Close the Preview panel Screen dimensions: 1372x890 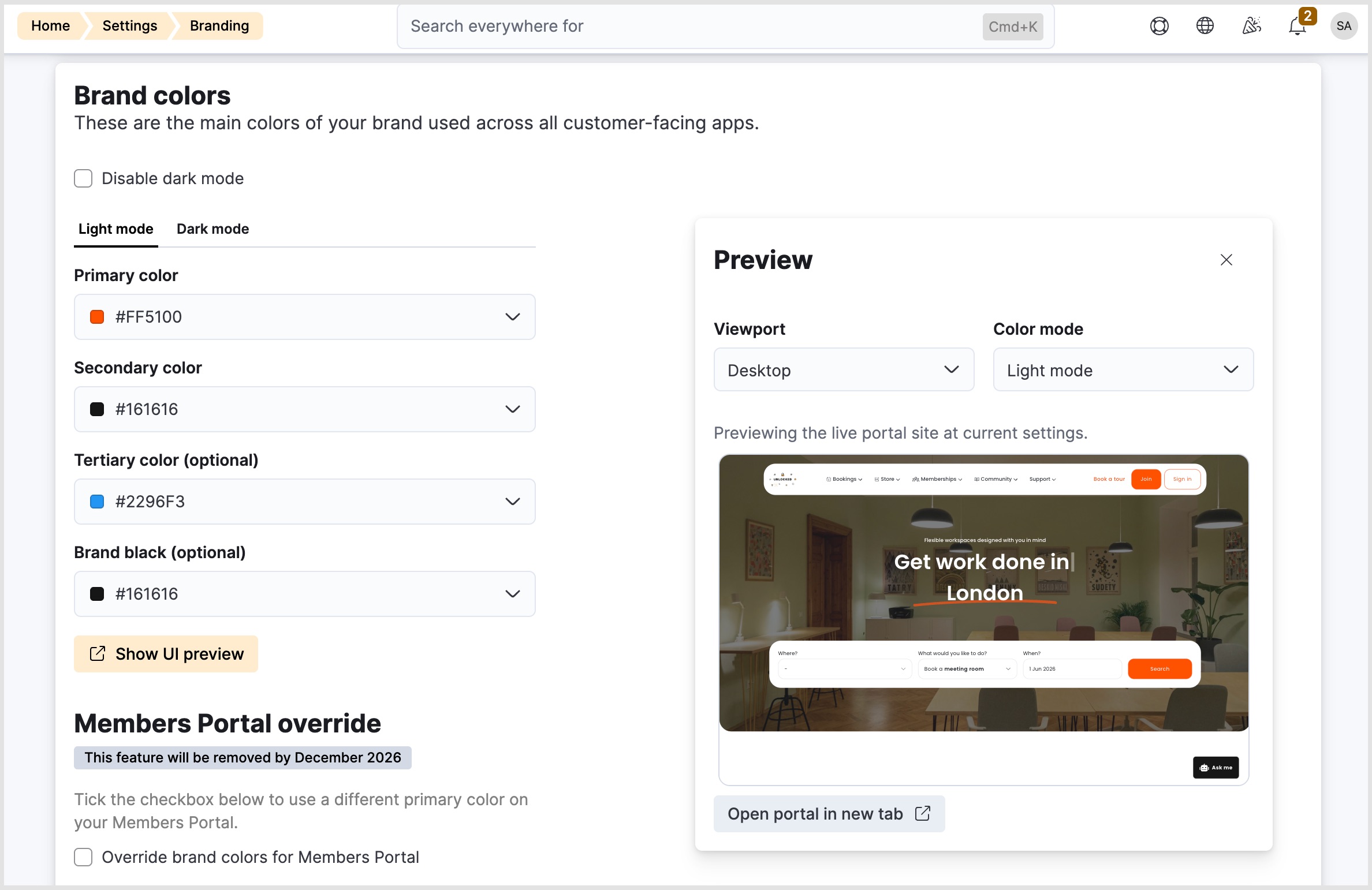tap(1226, 260)
